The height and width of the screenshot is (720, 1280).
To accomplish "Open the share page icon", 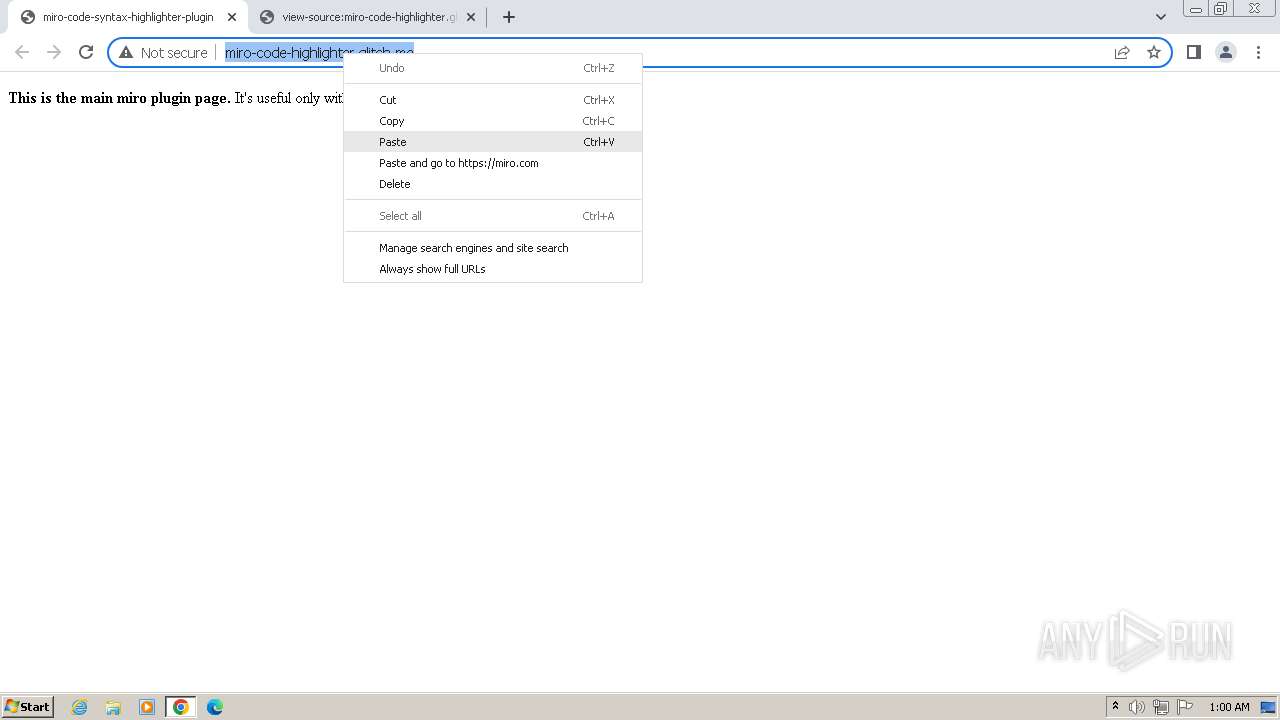I will point(1122,52).
